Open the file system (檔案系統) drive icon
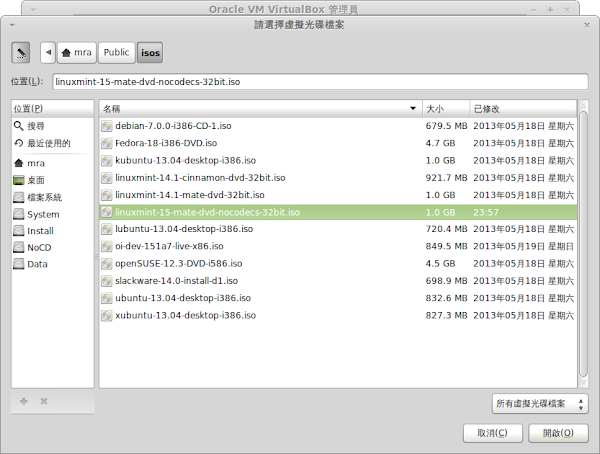The width and height of the screenshot is (600, 454). 18,197
